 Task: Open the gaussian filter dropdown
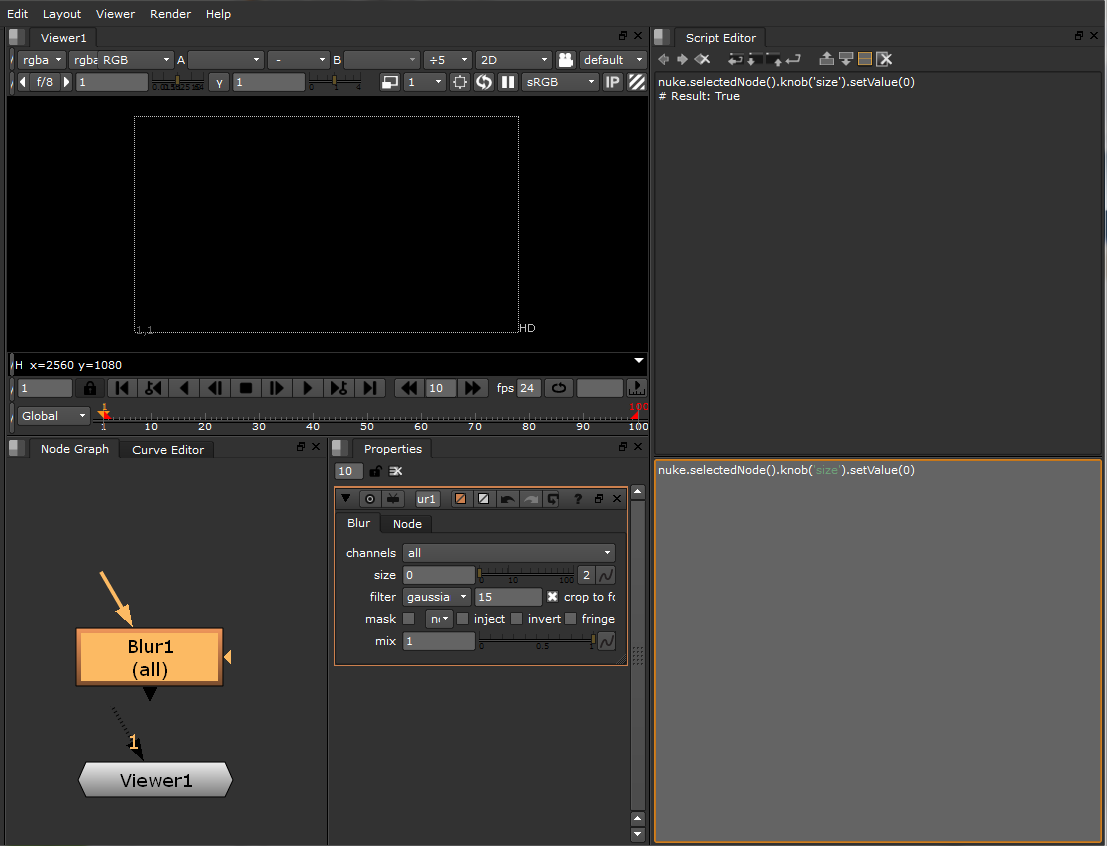(436, 597)
